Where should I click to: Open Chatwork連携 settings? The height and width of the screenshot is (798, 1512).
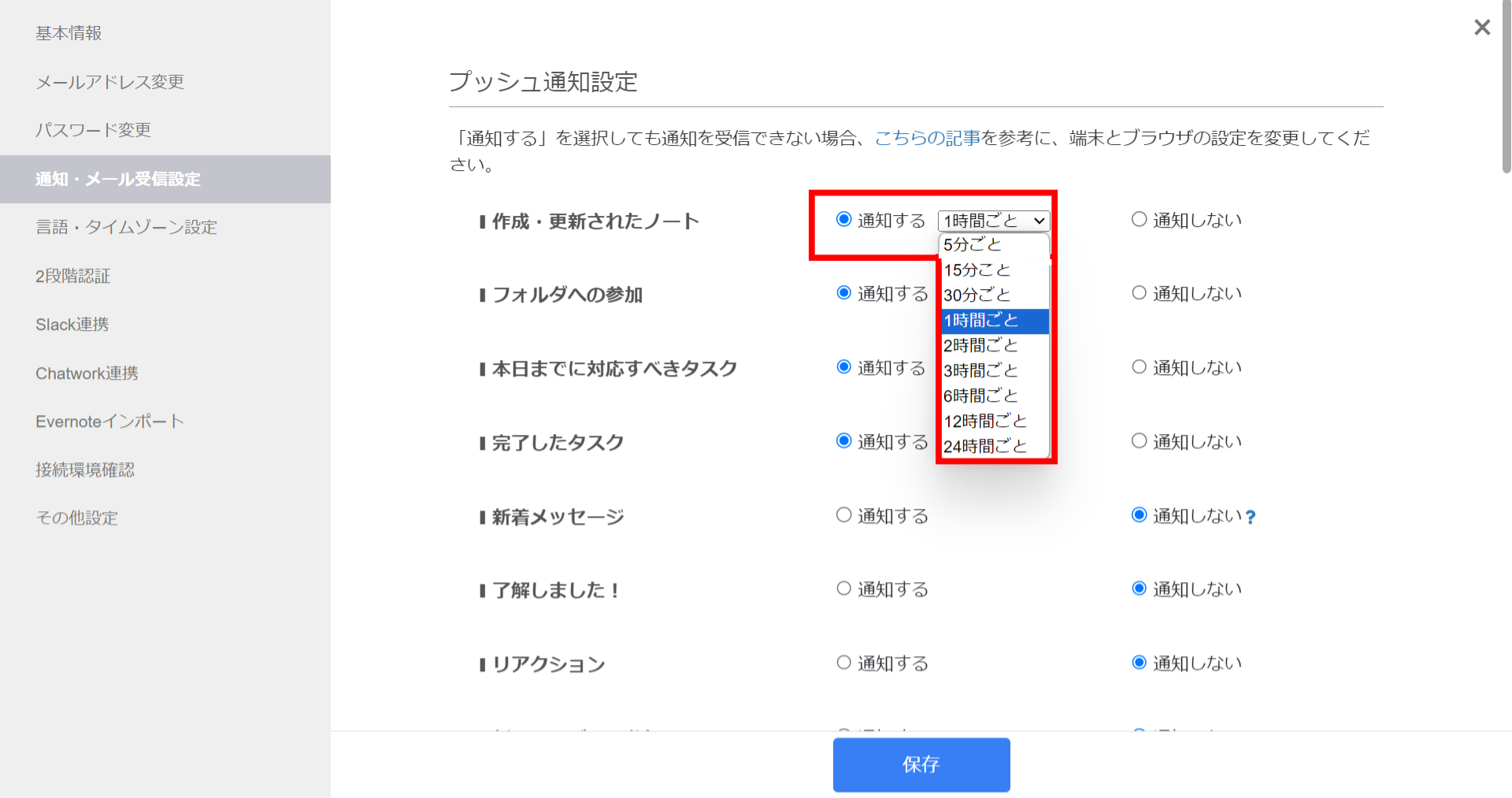pos(87,373)
